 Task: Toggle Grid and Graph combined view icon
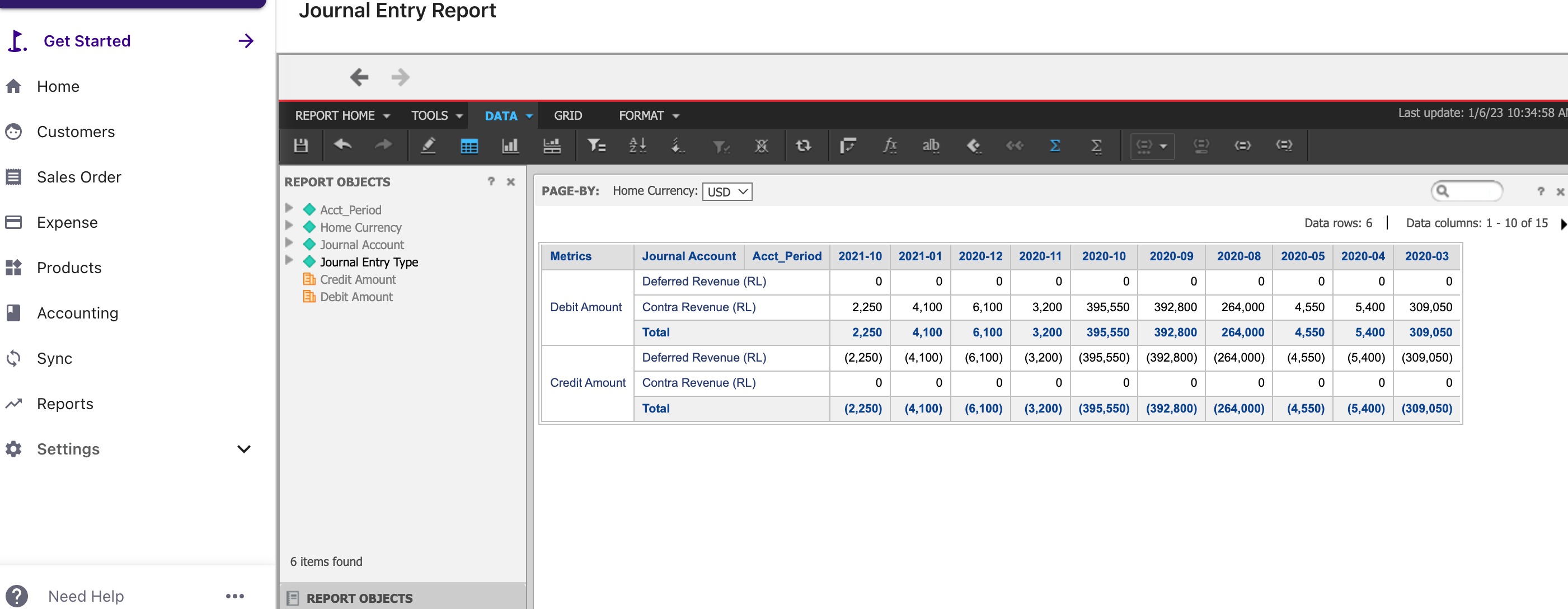tap(551, 146)
